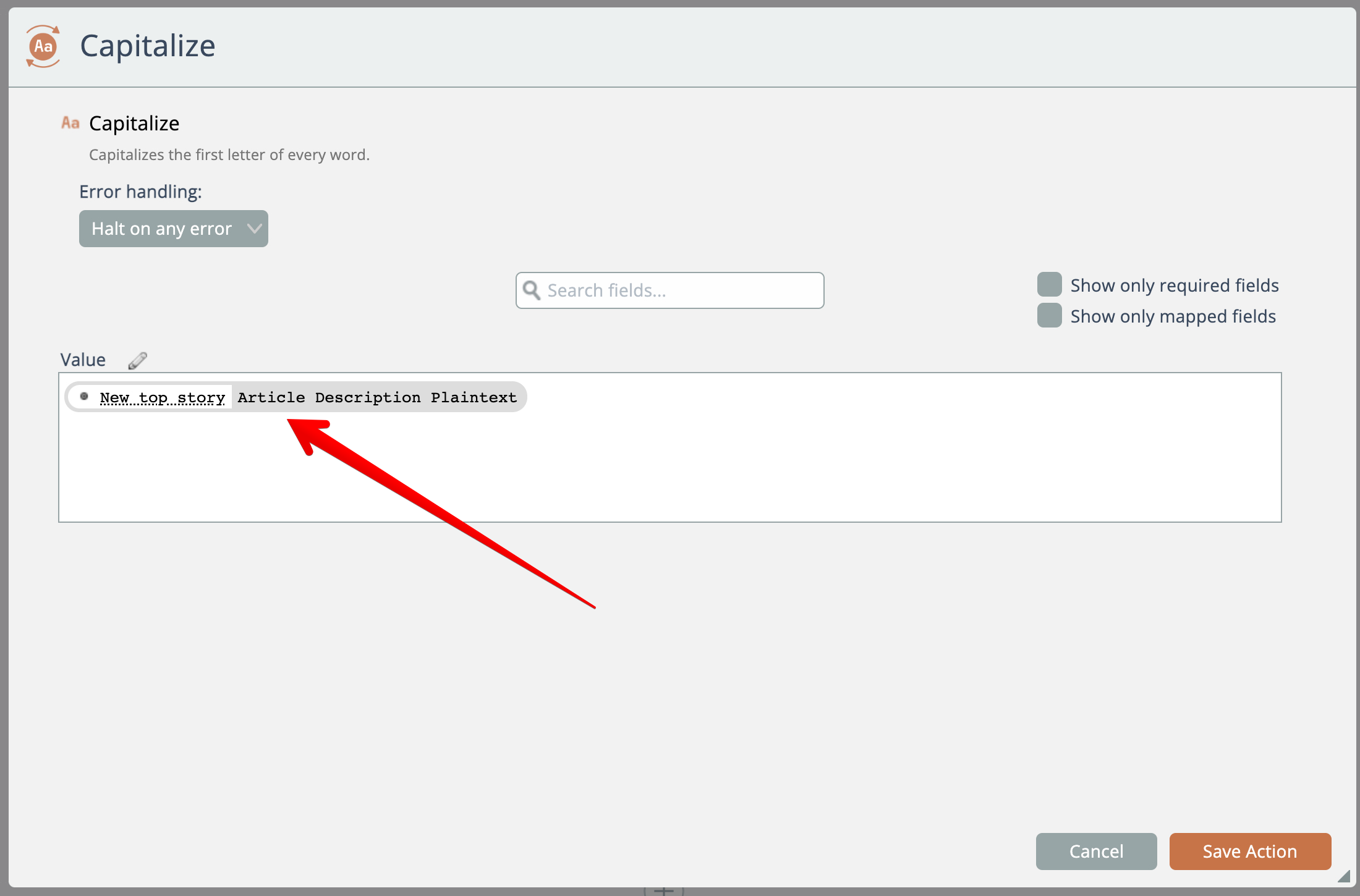The image size is (1360, 896).
Task: Click the Show only mapped fields label
Action: pos(1173,316)
